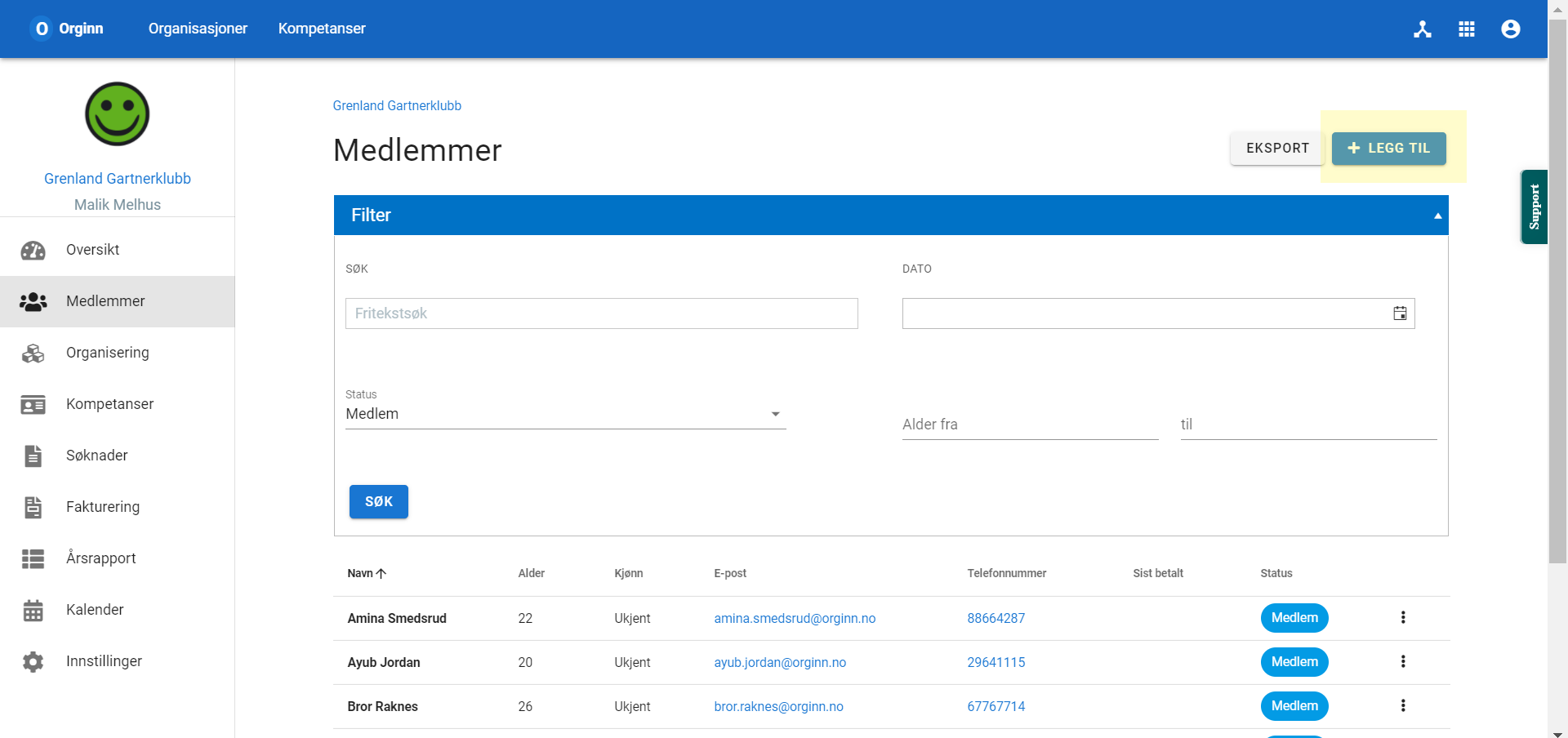Sort by Alder column header

pyautogui.click(x=531, y=573)
